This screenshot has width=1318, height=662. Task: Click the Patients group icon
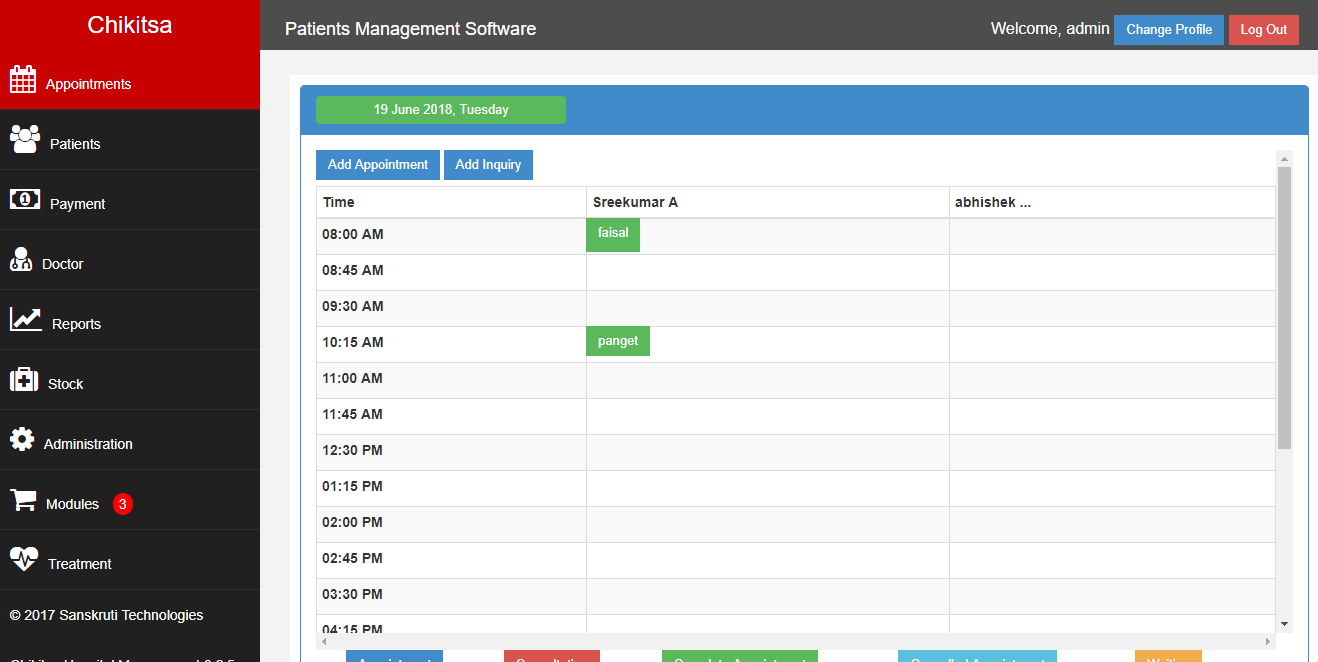coord(25,139)
